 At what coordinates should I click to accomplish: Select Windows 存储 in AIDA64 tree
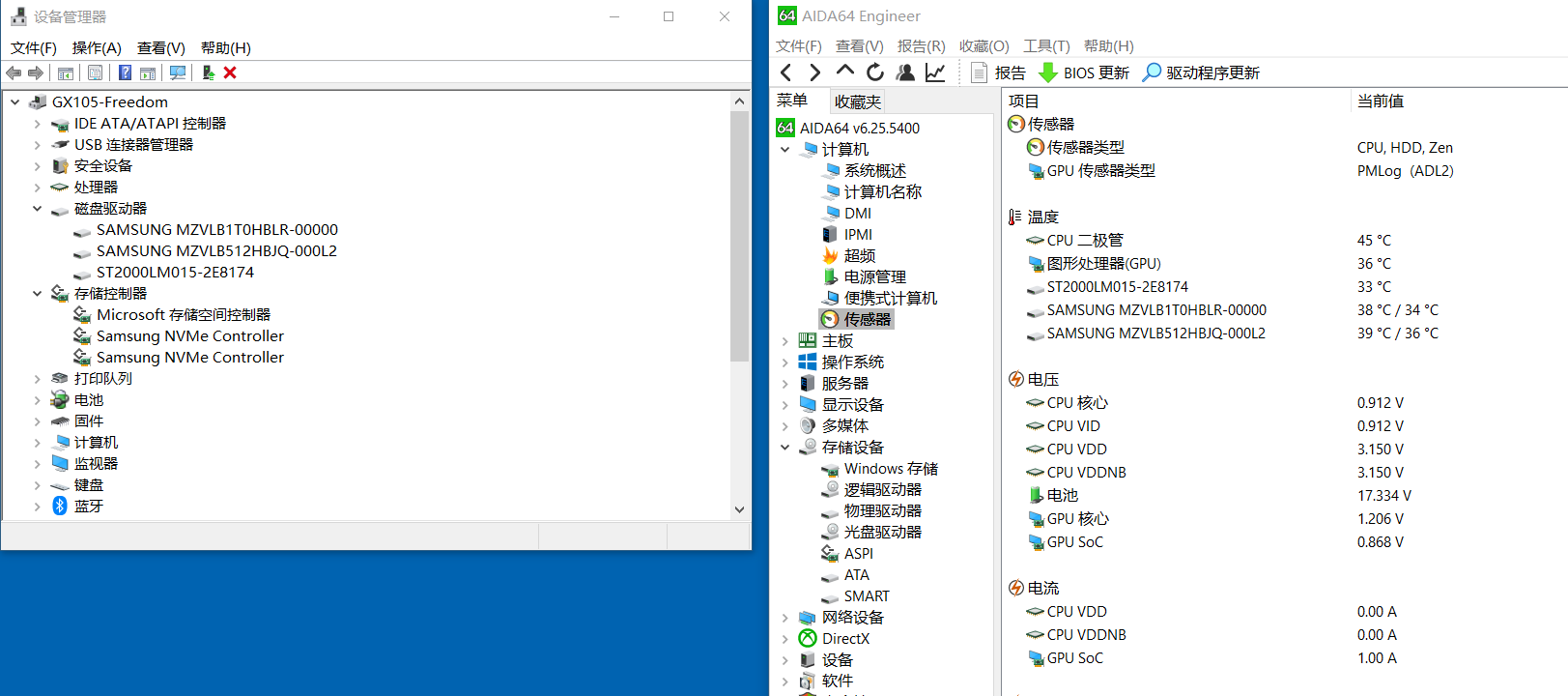891,468
